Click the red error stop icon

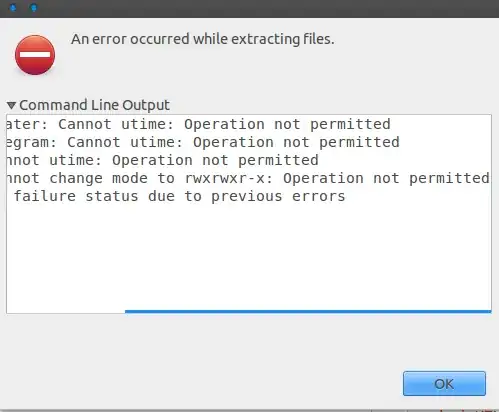click(x=35, y=55)
